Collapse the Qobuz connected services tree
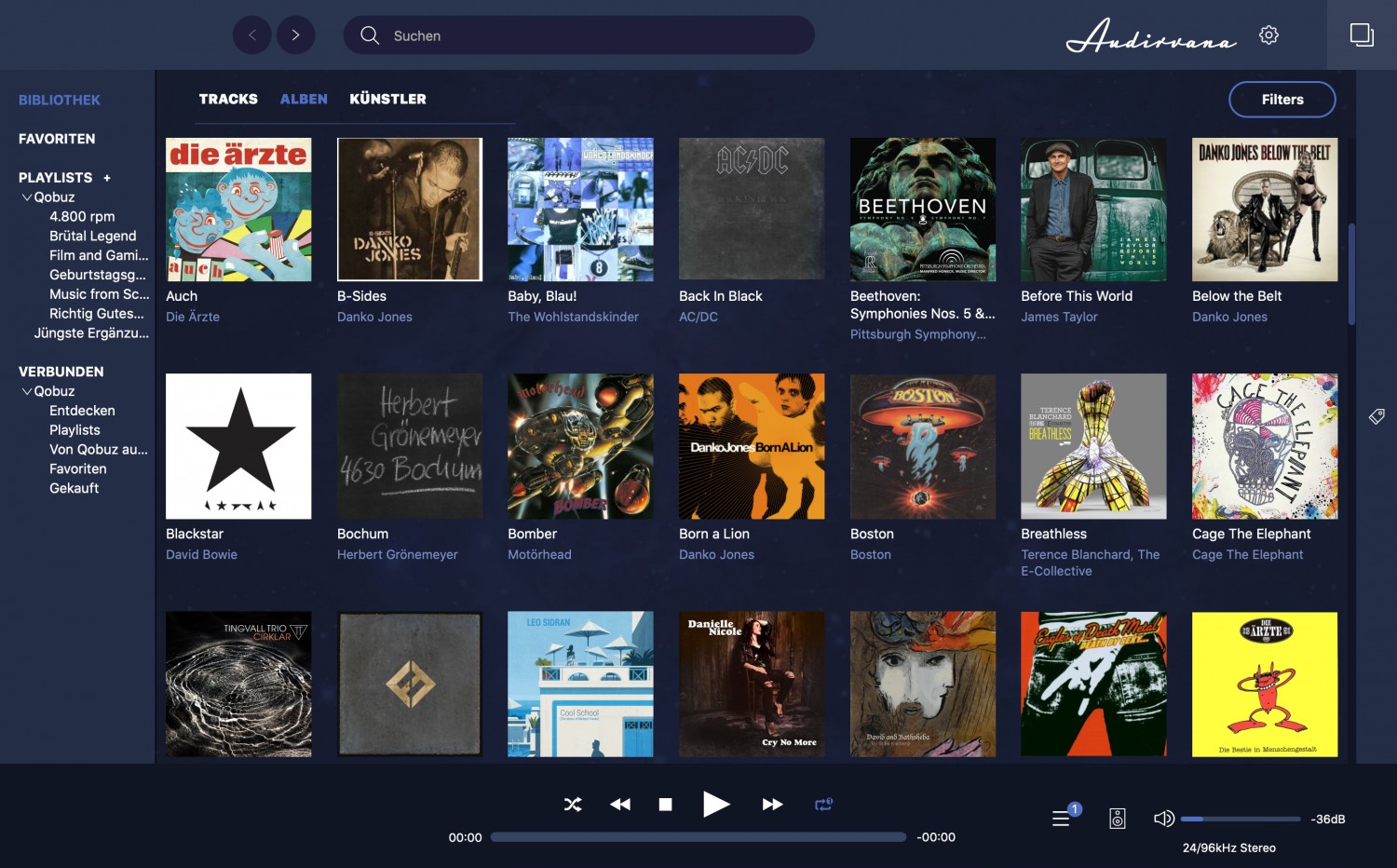This screenshot has width=1397, height=868. [x=27, y=392]
